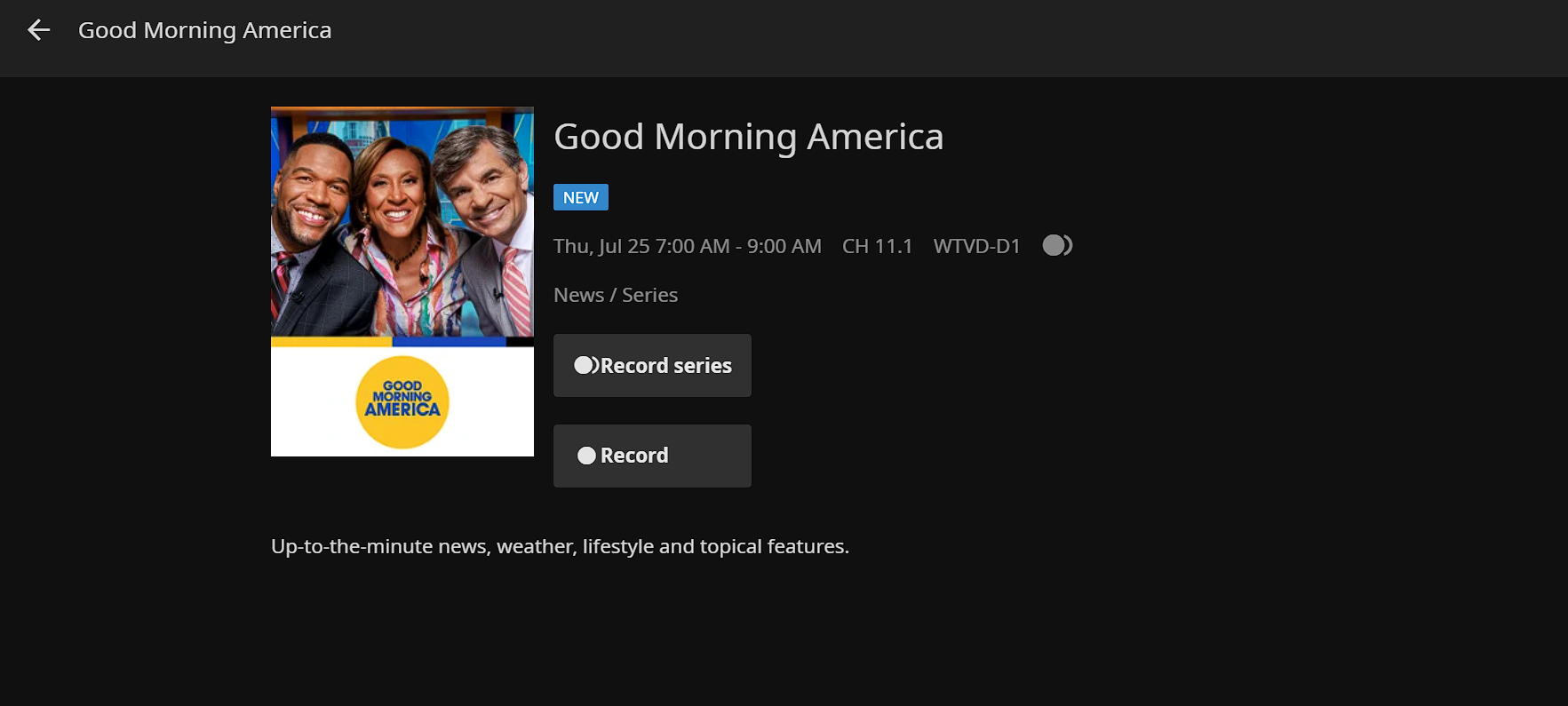Click the 9:00 AM end time
Image resolution: width=1568 pixels, height=706 pixels.
tap(784, 246)
